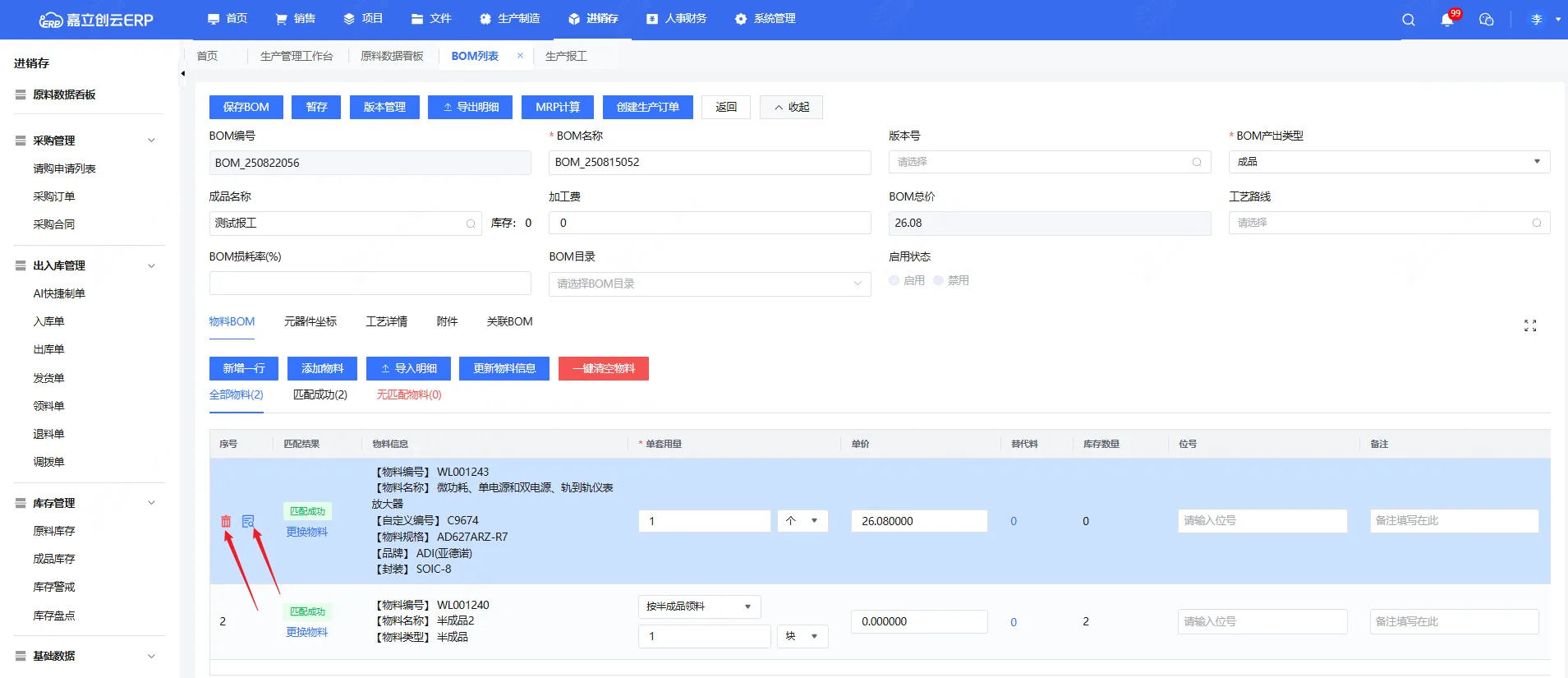Viewport: 1568px width, 678px height.
Task: Select the 启用 radio option
Action: click(x=894, y=280)
